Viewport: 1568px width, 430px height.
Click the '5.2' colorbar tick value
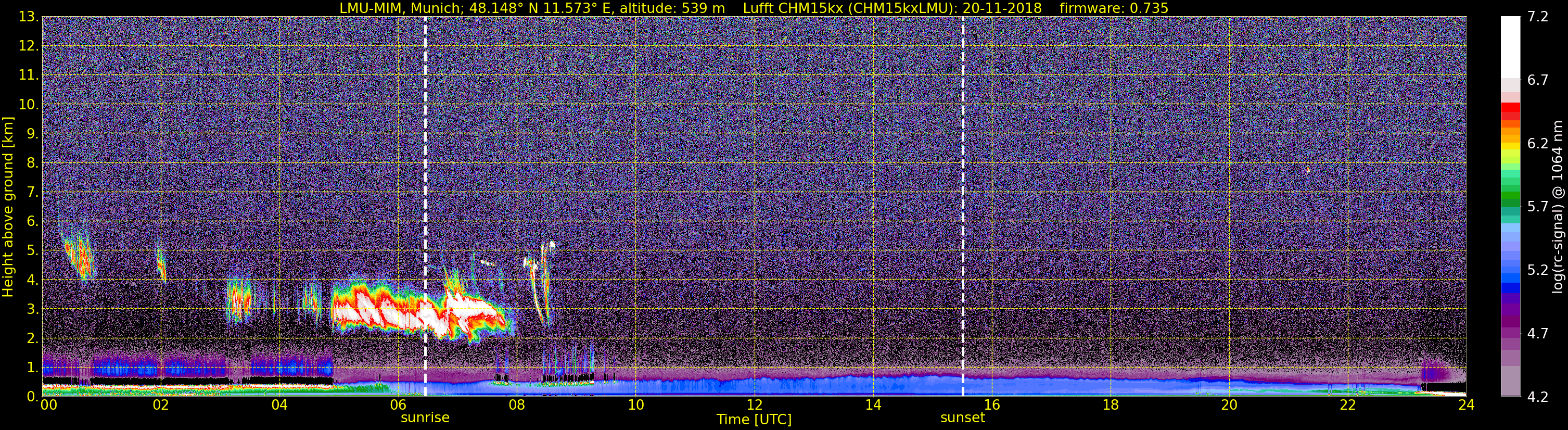(x=1538, y=270)
